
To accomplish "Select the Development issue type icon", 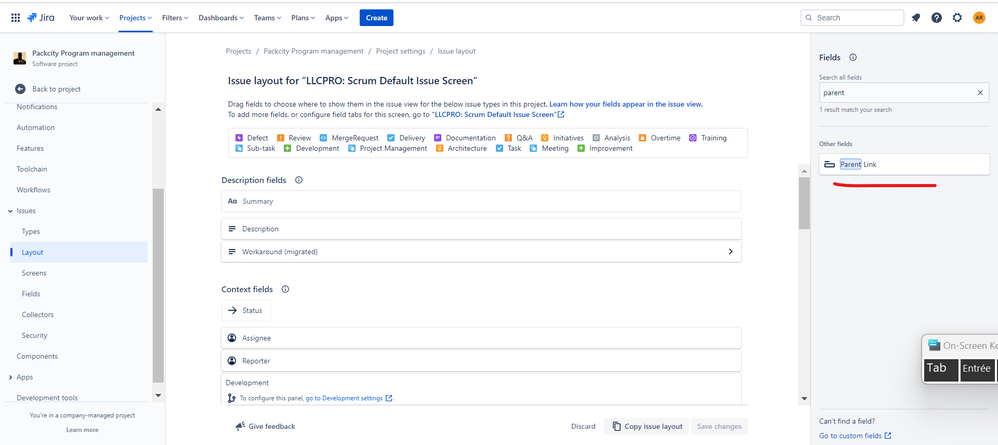I will coord(288,148).
